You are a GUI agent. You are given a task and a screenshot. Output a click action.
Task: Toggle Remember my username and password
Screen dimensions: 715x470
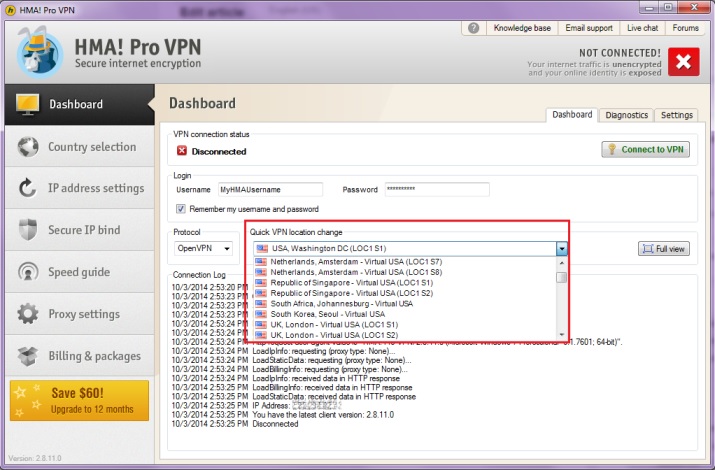point(181,209)
